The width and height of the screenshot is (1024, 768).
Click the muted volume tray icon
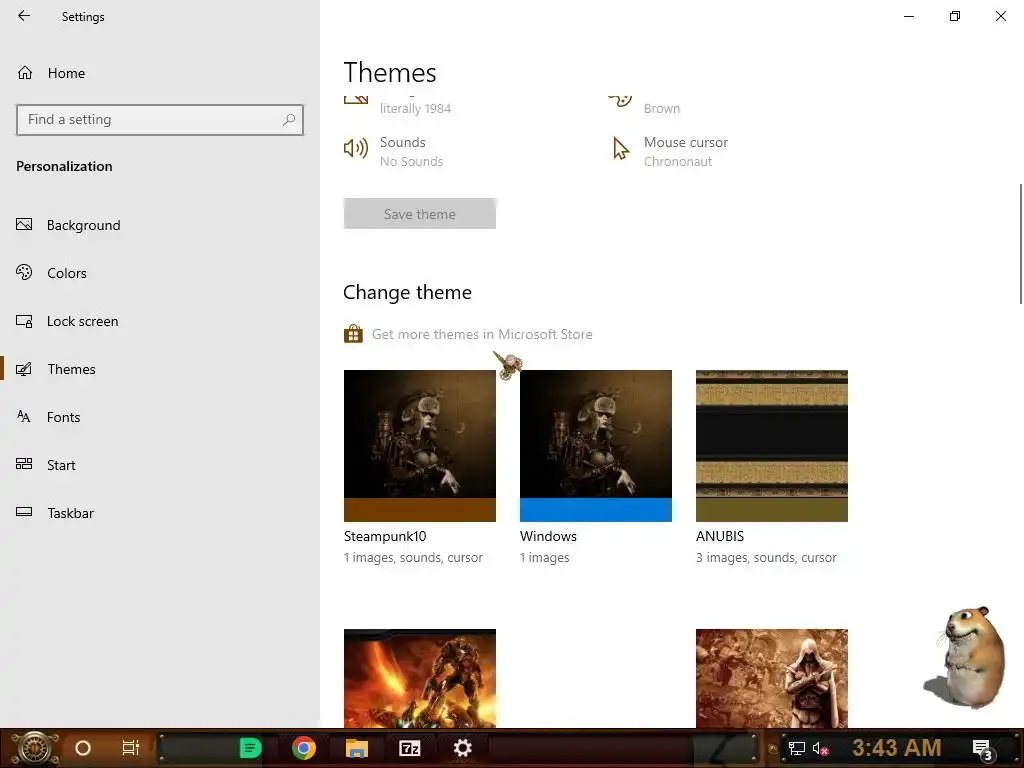(820, 749)
